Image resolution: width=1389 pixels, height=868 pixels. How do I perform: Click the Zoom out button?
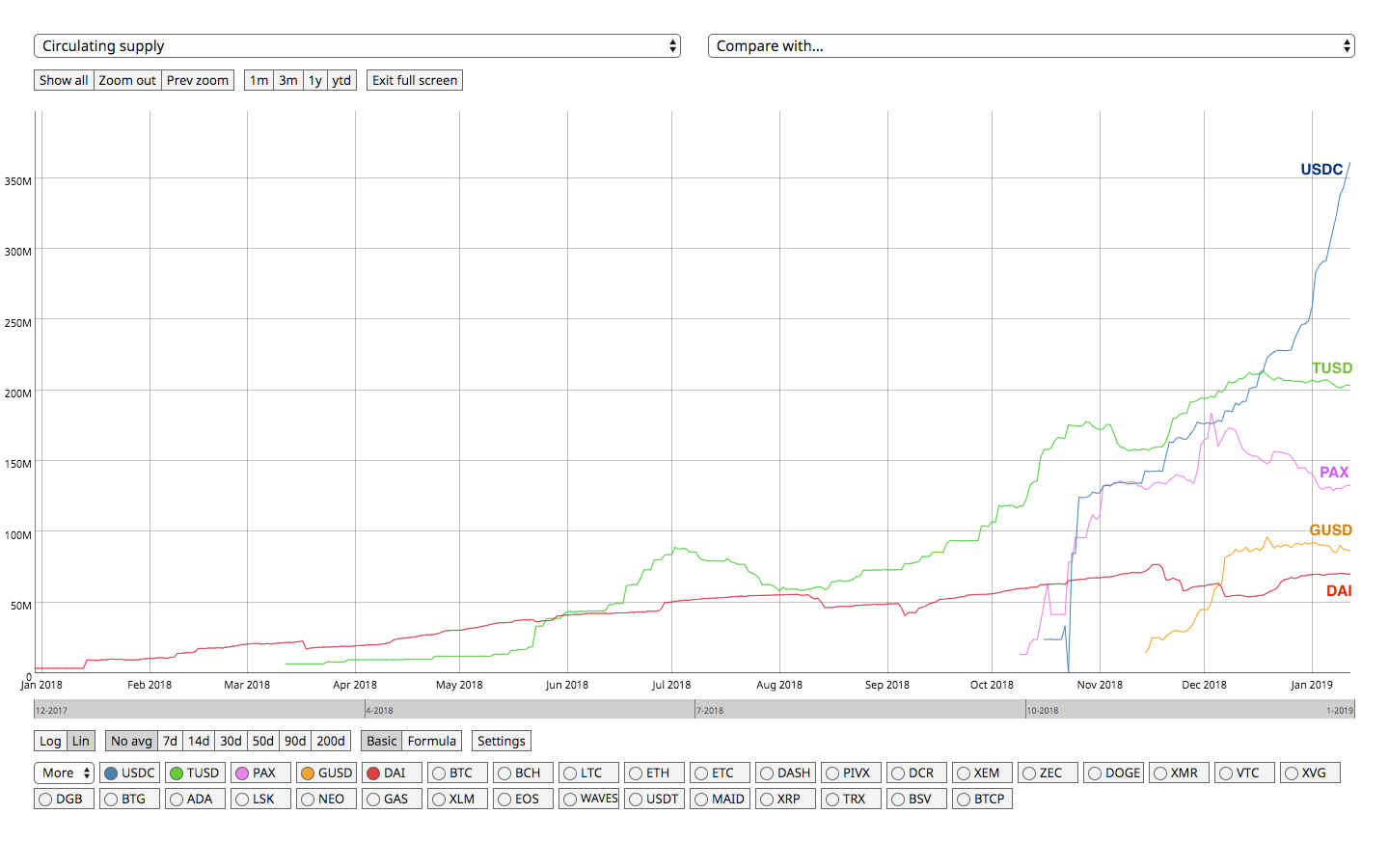tap(127, 80)
